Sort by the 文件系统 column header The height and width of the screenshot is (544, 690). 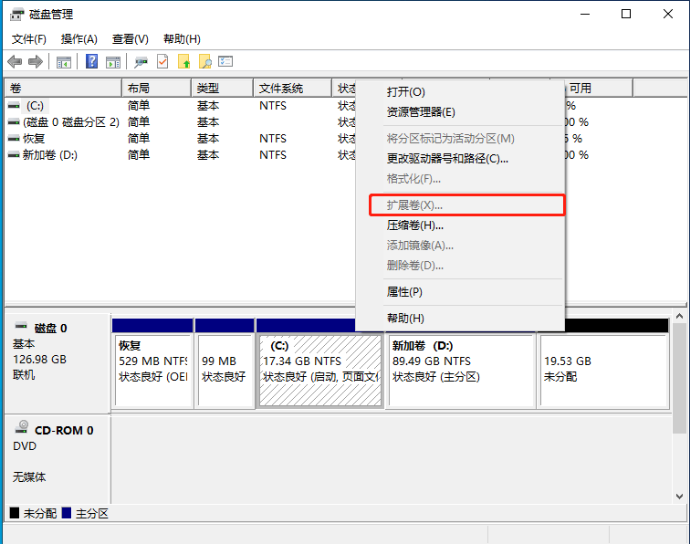(280, 88)
